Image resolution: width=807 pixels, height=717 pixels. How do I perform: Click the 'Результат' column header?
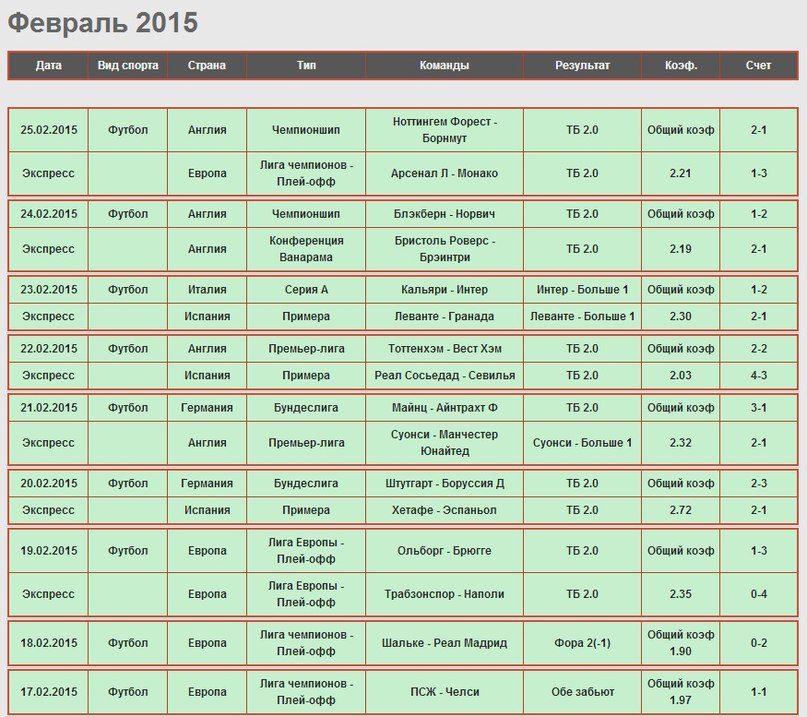pos(582,65)
